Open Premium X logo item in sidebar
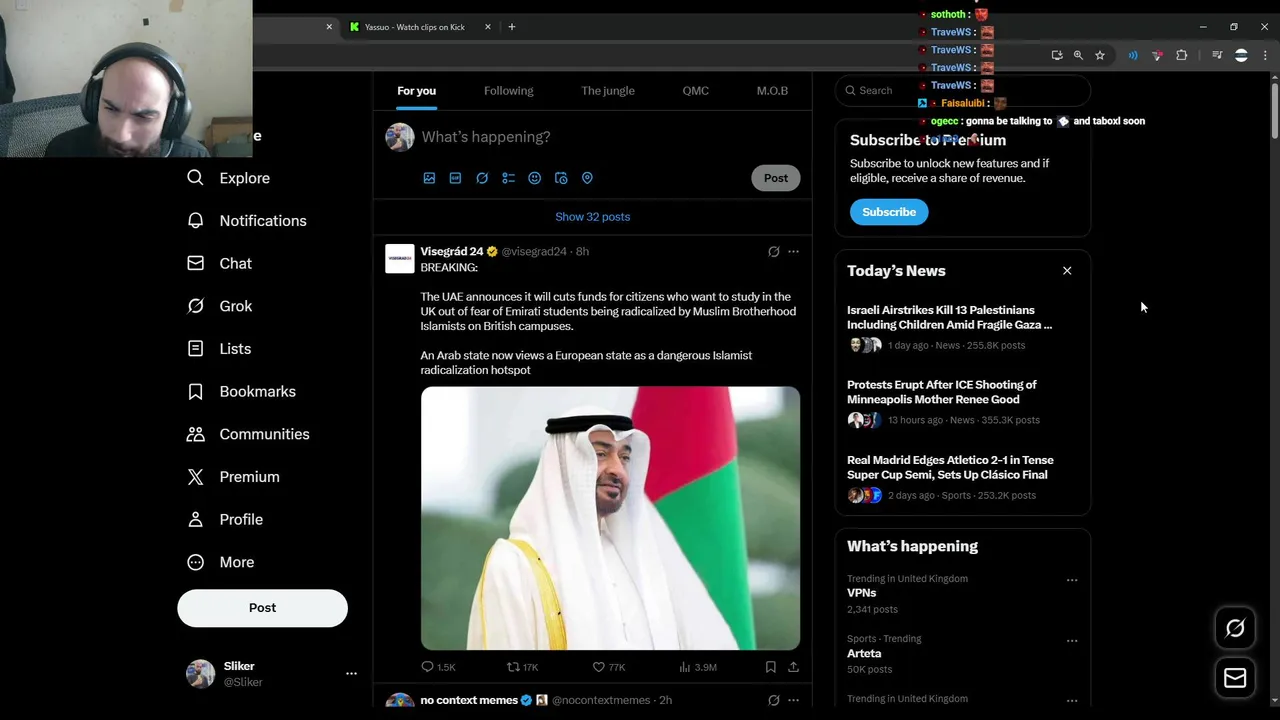The height and width of the screenshot is (720, 1280). [x=233, y=477]
